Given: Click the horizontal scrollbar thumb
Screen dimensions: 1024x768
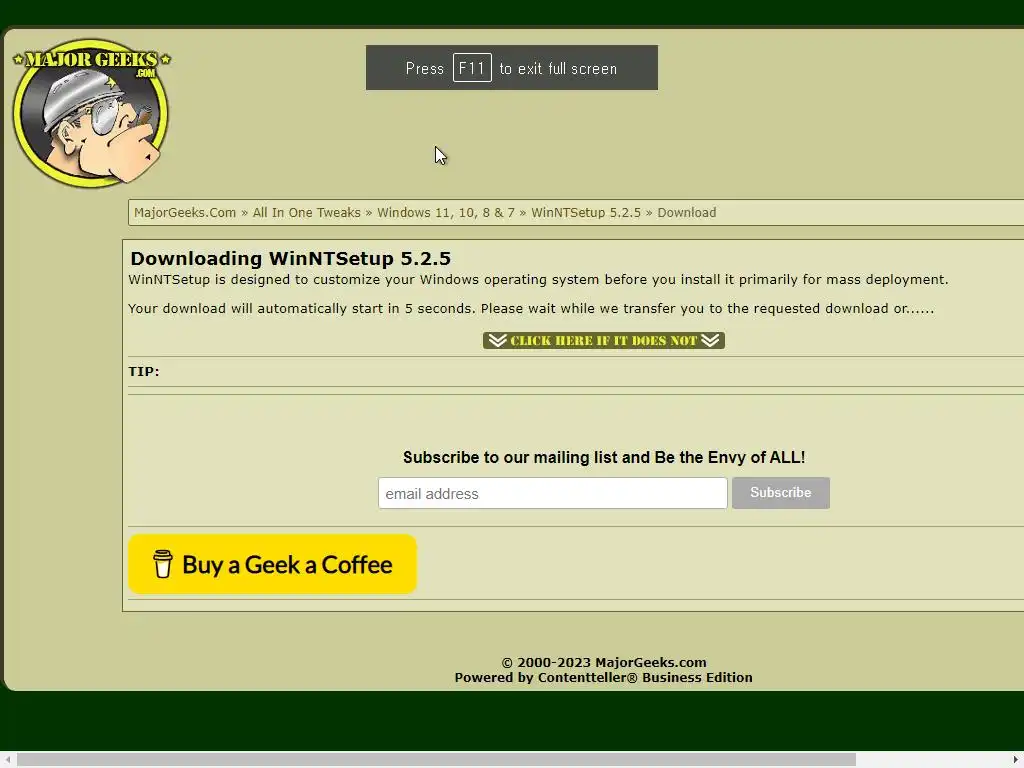Looking at the screenshot, I should pyautogui.click(x=436, y=760).
